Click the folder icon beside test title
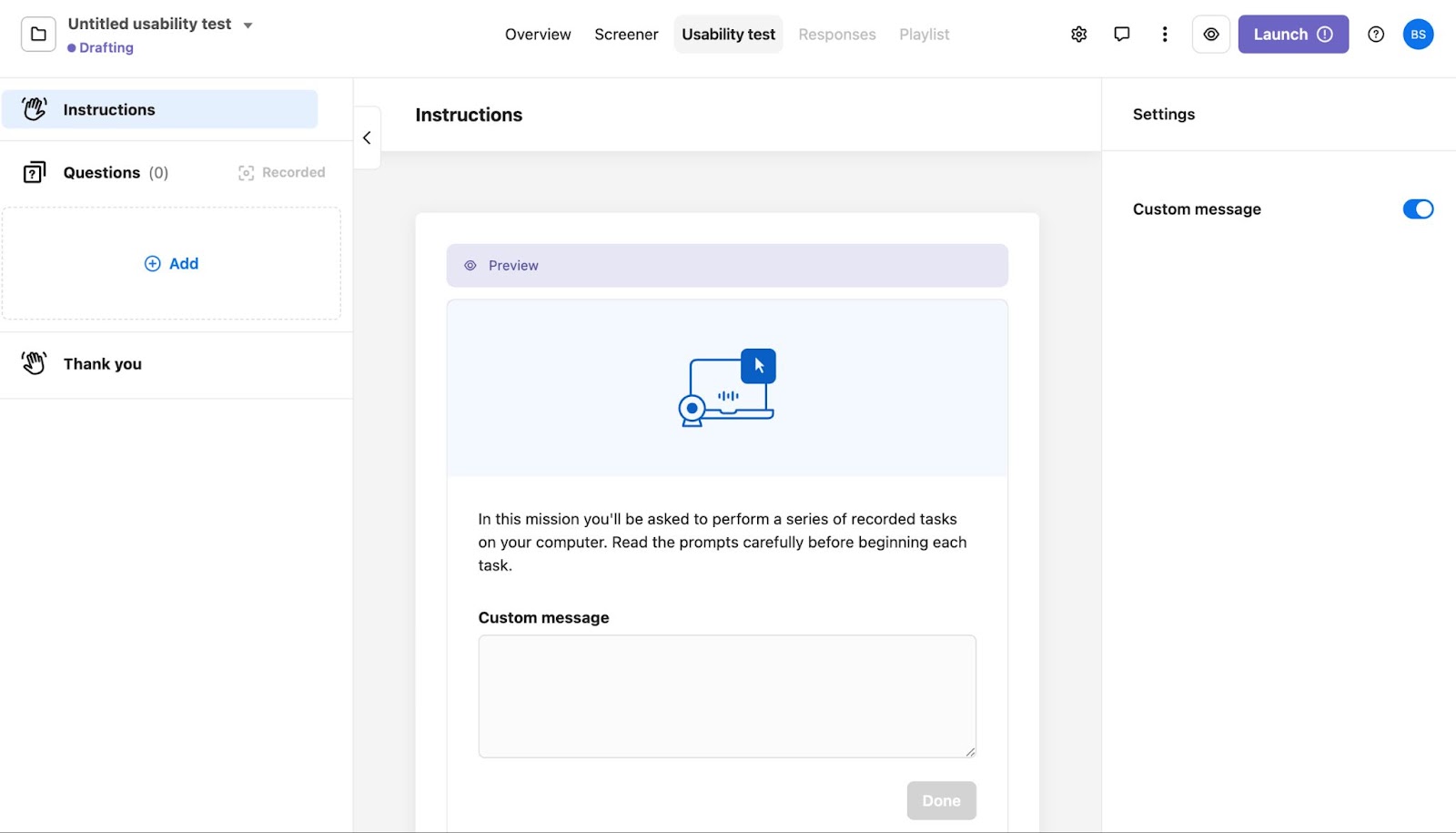1456x833 pixels. click(38, 35)
